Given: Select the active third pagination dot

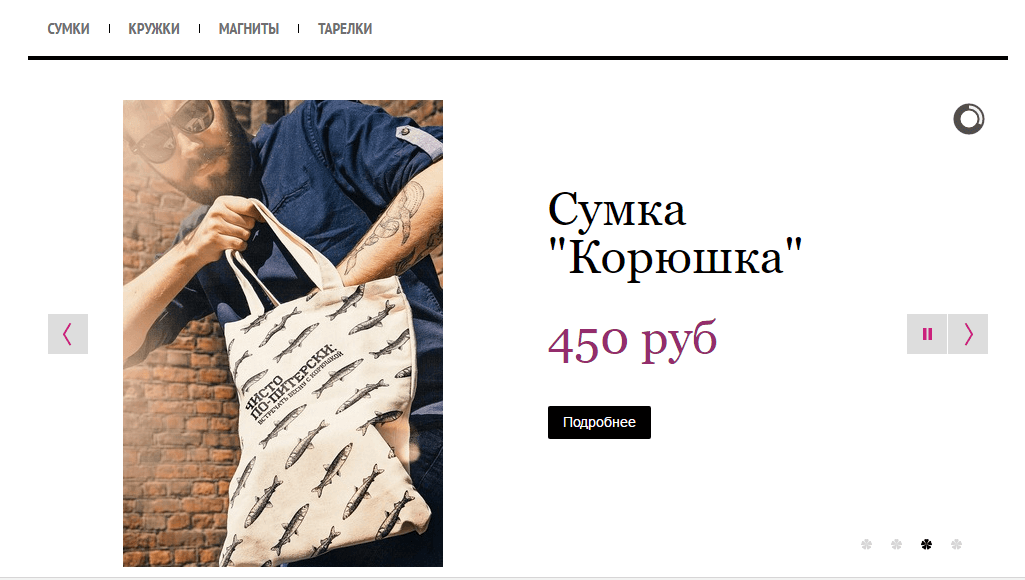Looking at the screenshot, I should coord(926,544).
